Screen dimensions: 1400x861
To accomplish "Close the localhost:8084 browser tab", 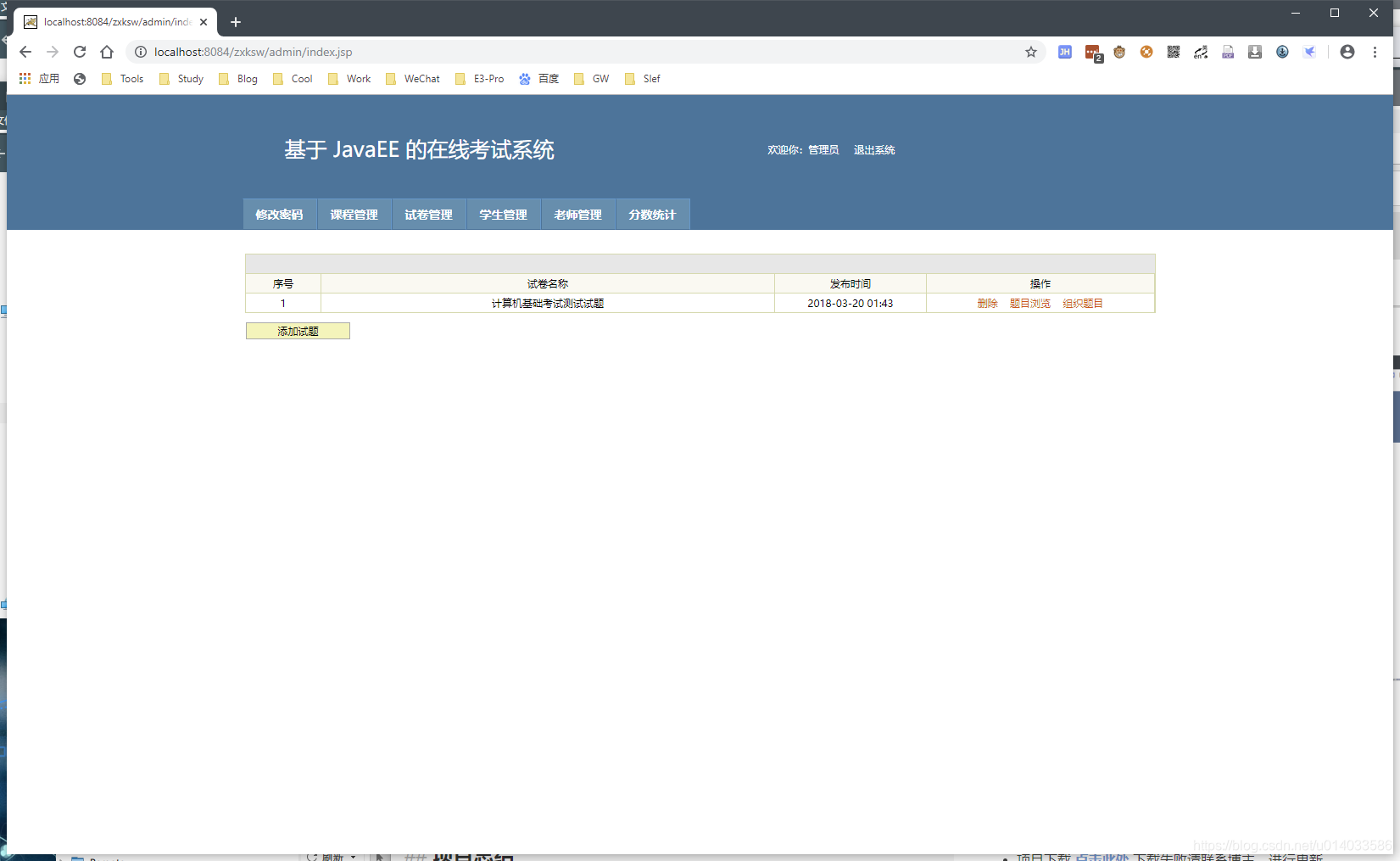I will tap(204, 22).
